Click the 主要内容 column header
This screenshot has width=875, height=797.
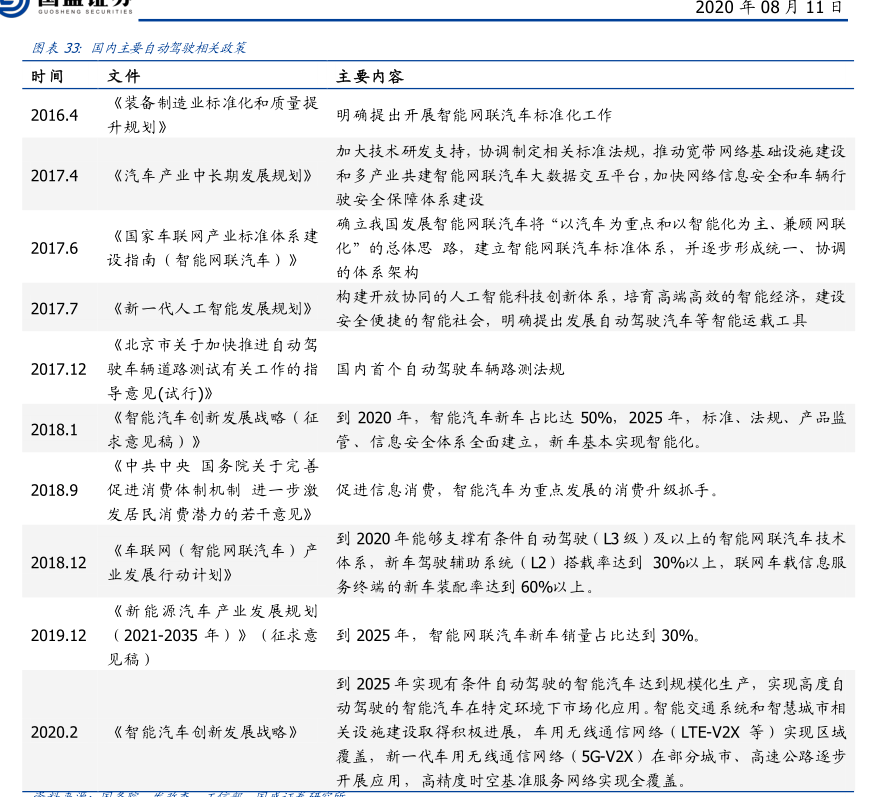(x=370, y=76)
